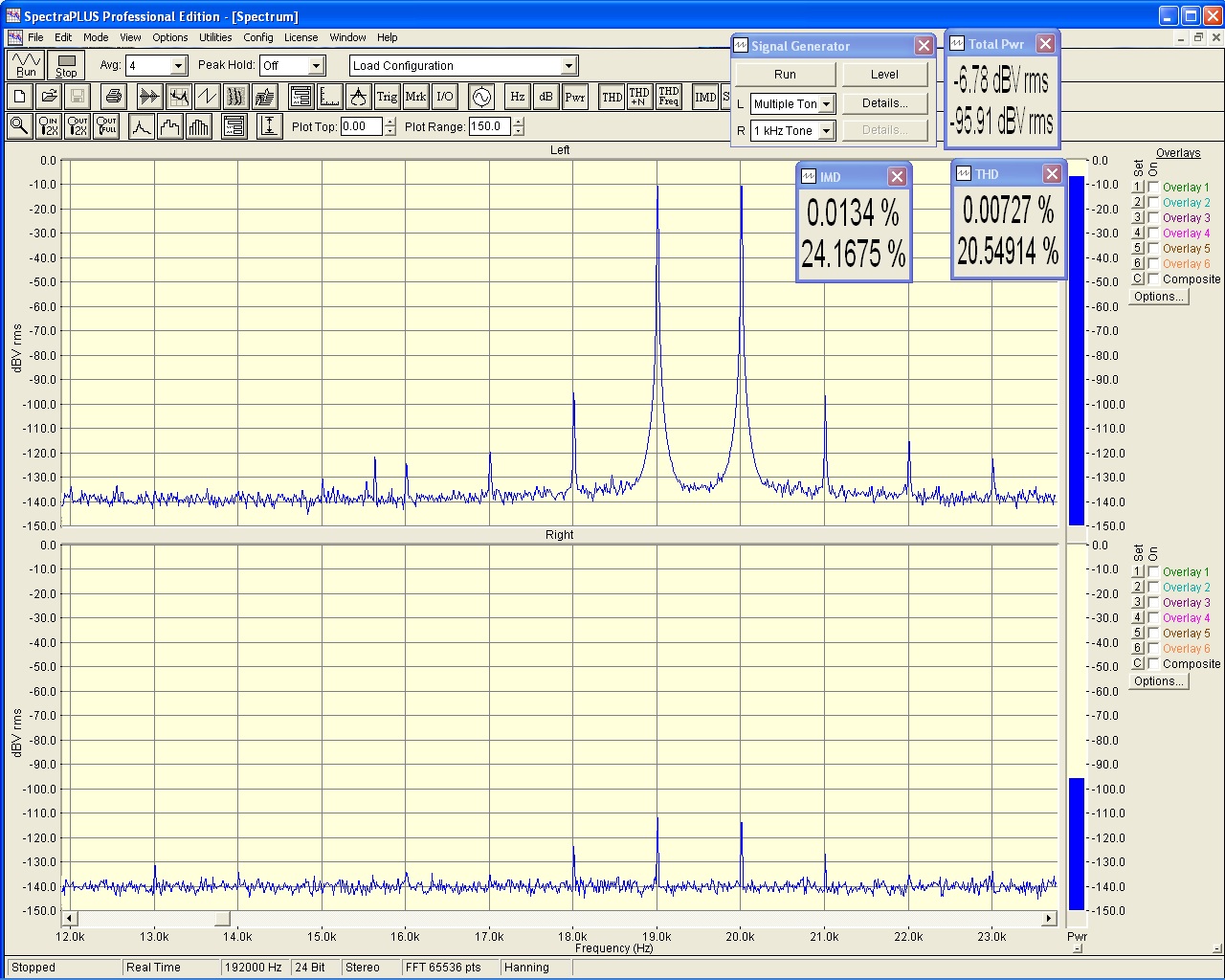Enable Overlay 2 on the Left plot
This screenshot has width=1225, height=980.
(1154, 203)
